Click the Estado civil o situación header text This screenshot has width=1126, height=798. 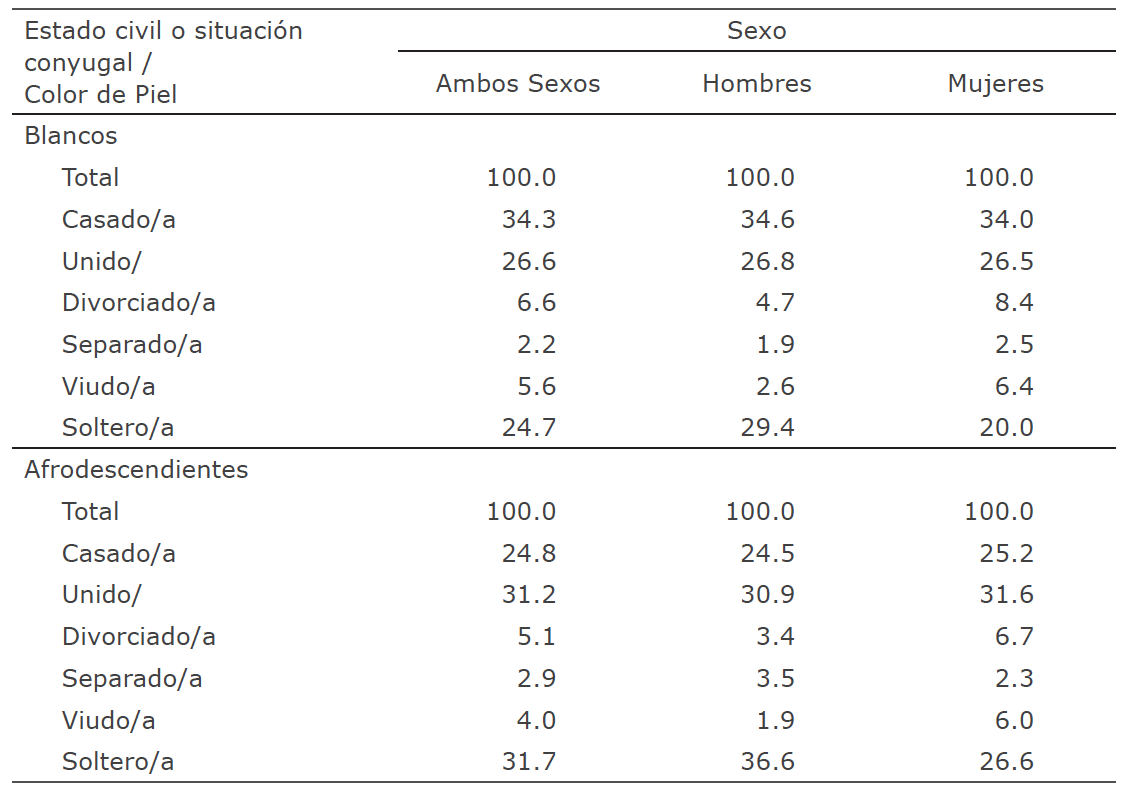[x=163, y=31]
